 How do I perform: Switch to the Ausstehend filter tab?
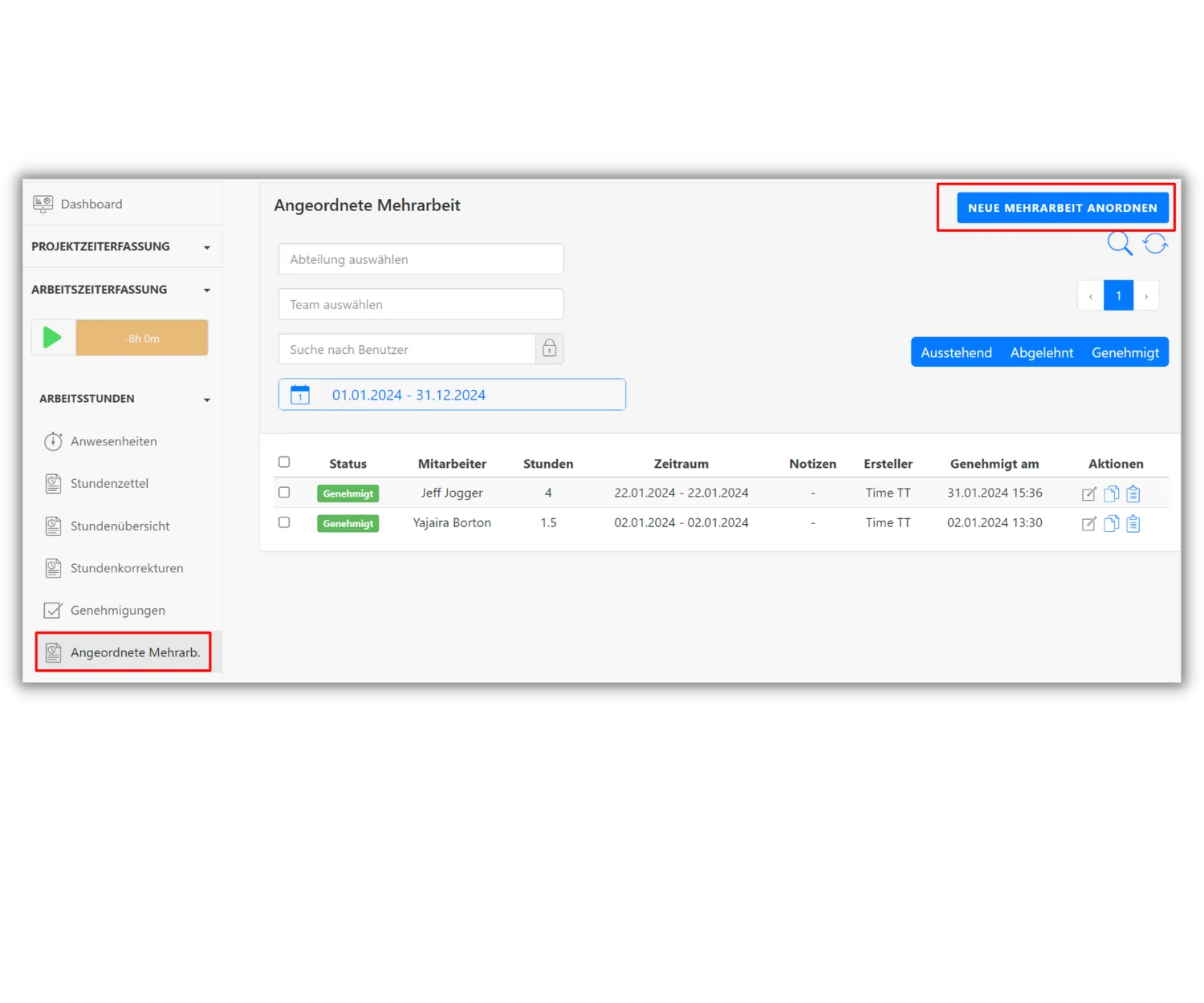(956, 351)
